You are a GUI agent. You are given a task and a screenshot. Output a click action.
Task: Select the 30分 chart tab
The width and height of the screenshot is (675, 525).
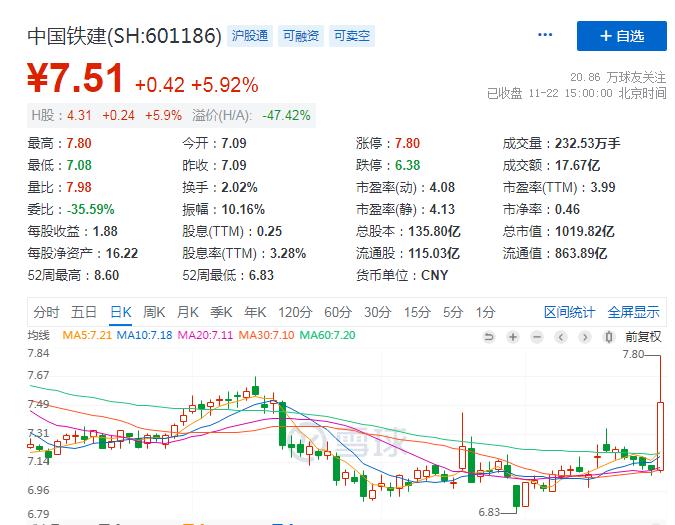click(378, 312)
